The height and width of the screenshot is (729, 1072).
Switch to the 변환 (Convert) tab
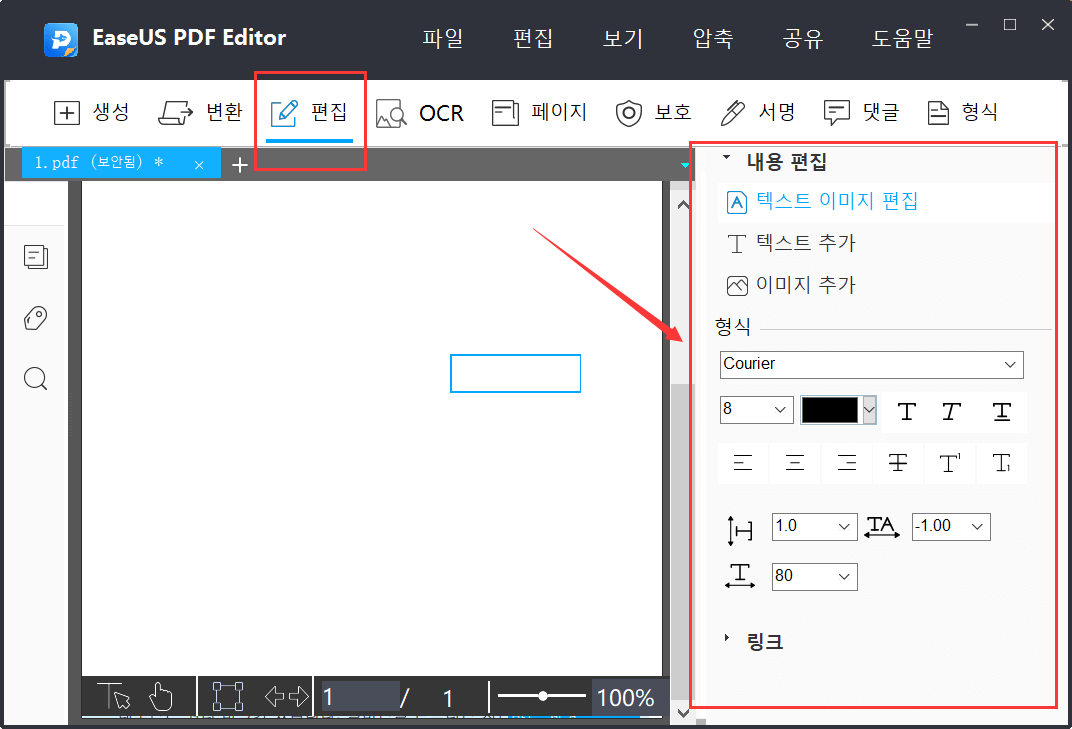click(200, 112)
